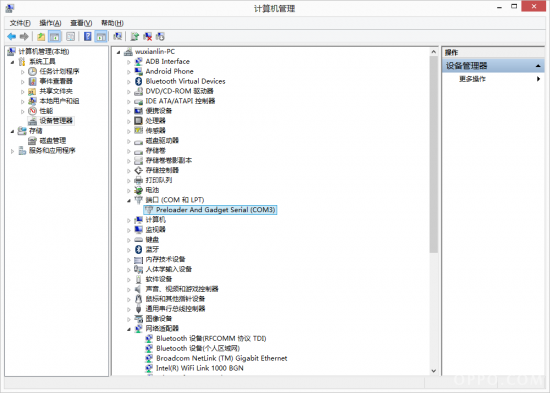Expand the 监视器 node

click(129, 230)
